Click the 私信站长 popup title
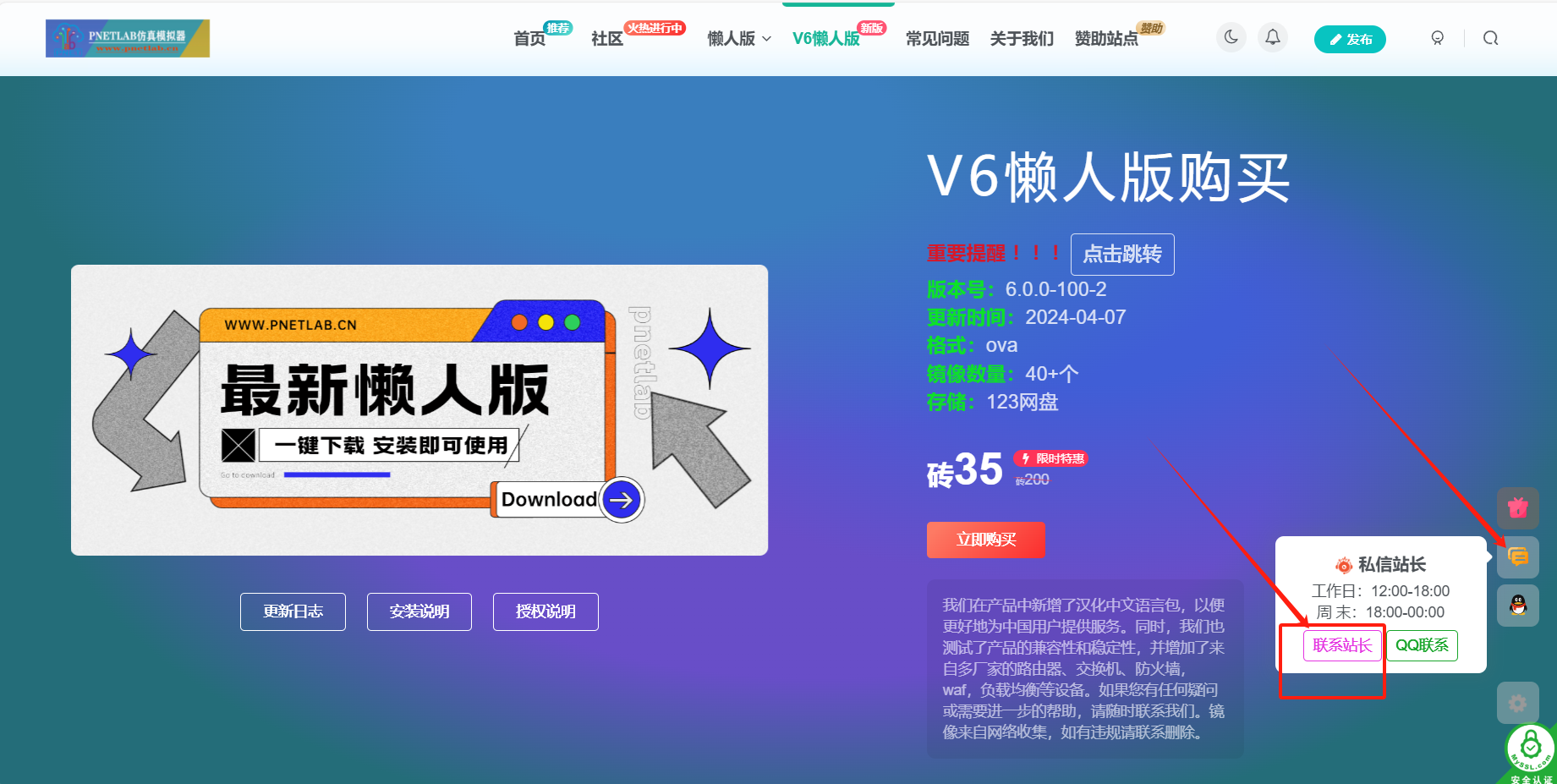The width and height of the screenshot is (1557, 784). tap(1391, 565)
